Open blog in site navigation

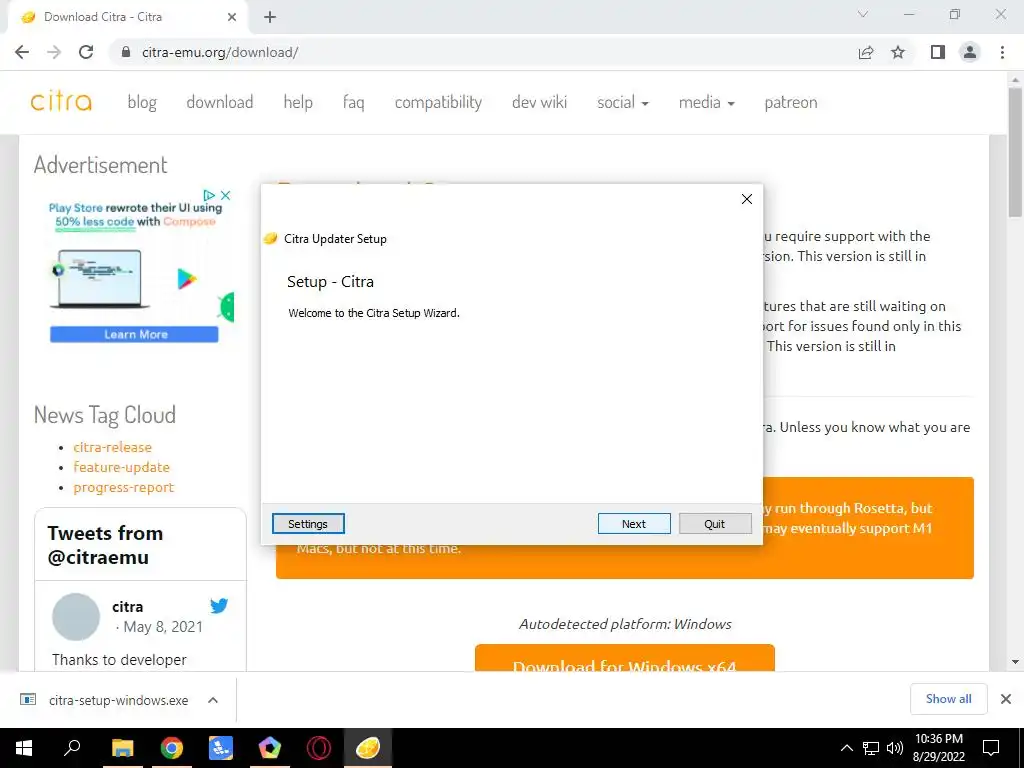click(x=142, y=103)
